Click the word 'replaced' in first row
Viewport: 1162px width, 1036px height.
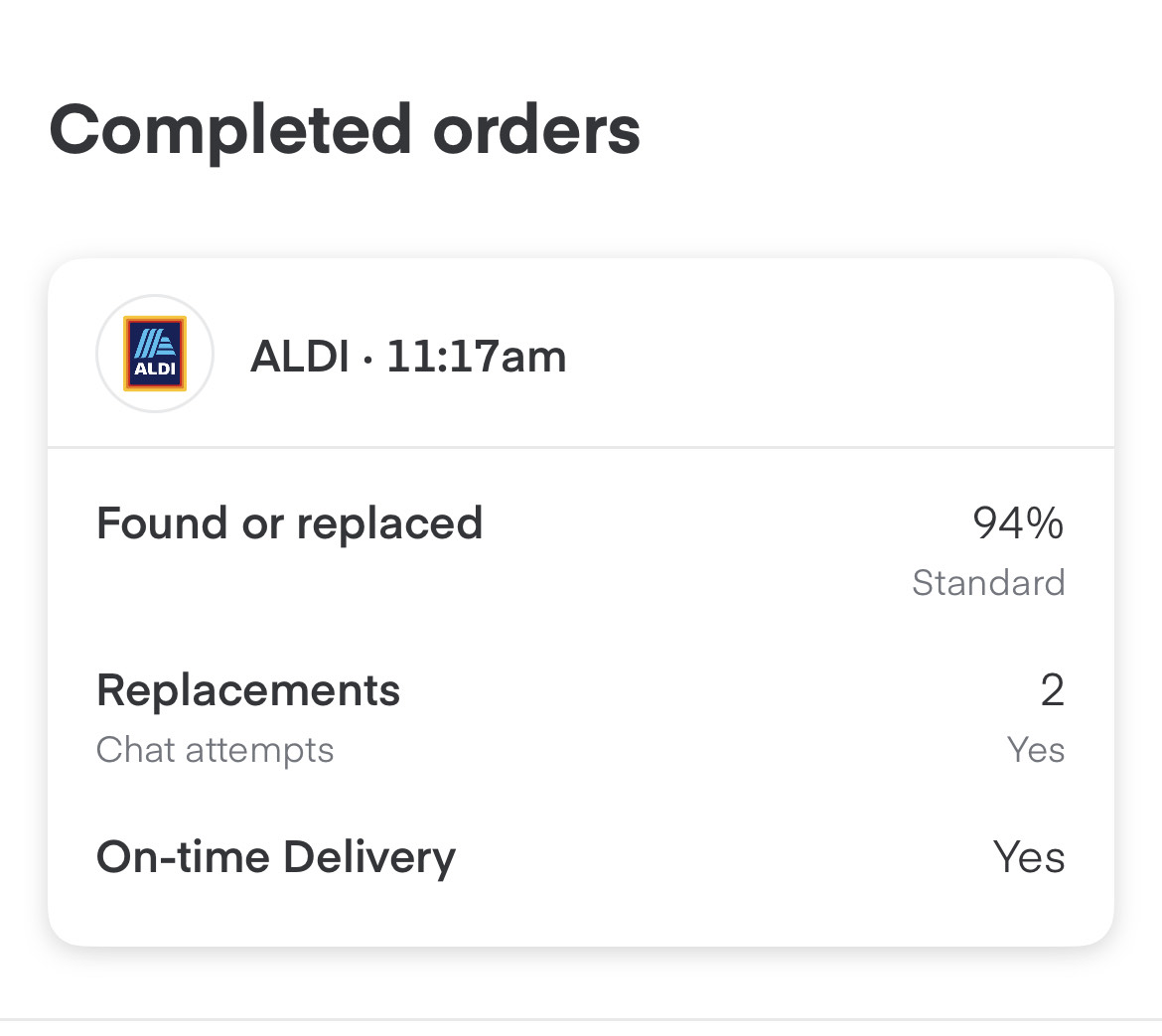click(x=389, y=524)
